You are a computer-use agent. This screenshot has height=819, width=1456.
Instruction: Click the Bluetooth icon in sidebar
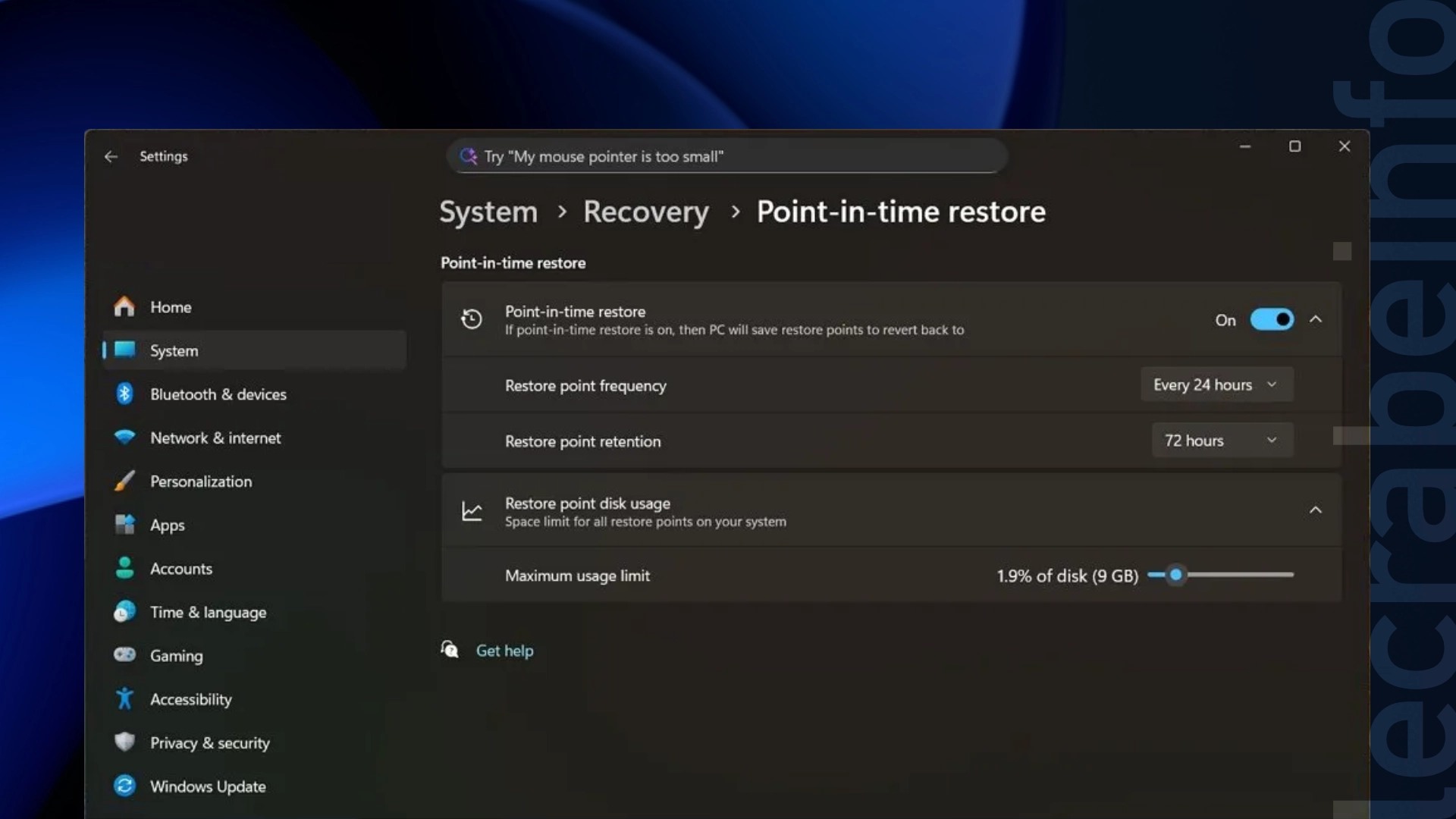124,394
